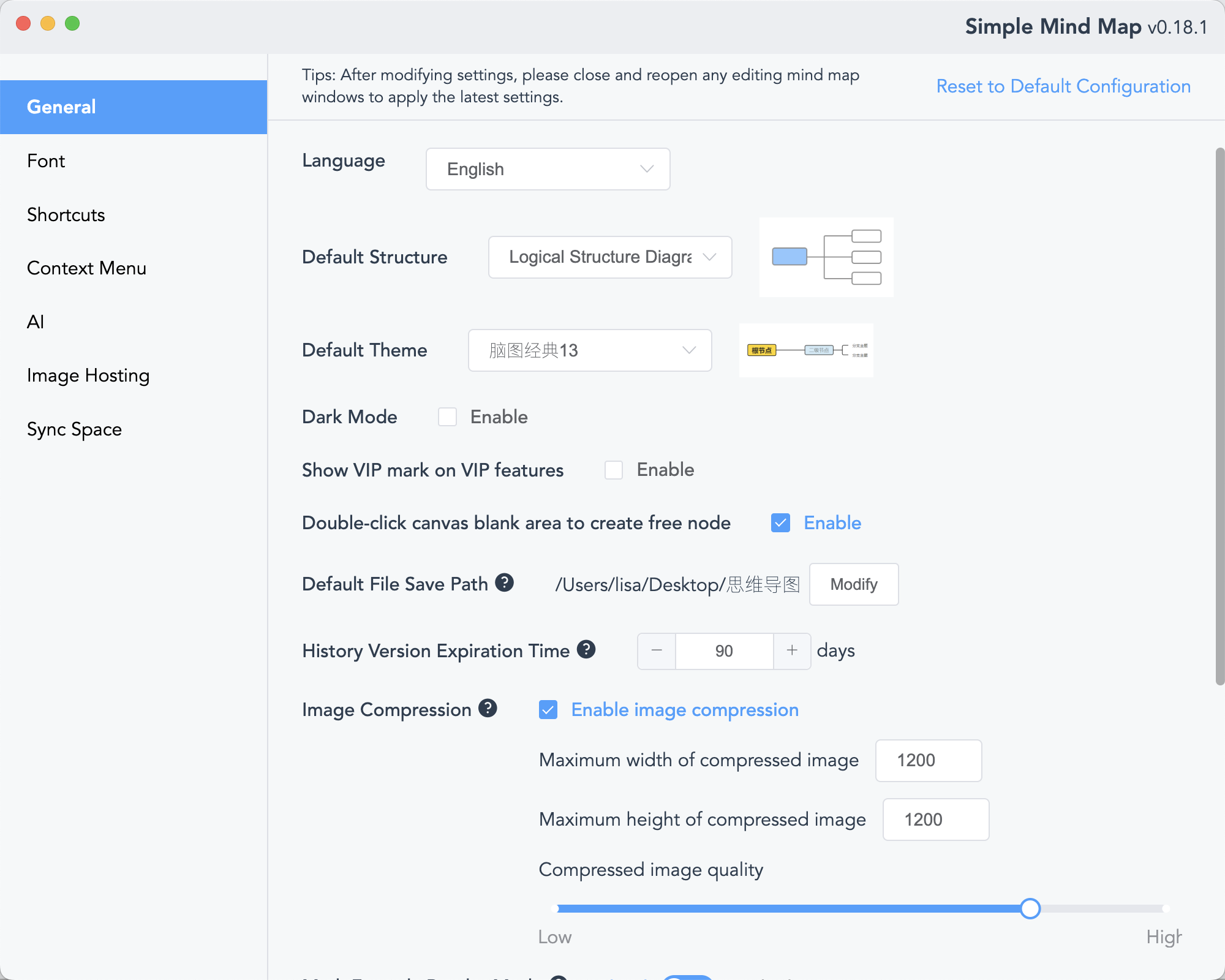Enable Show VIP mark on VIP features

pos(614,470)
